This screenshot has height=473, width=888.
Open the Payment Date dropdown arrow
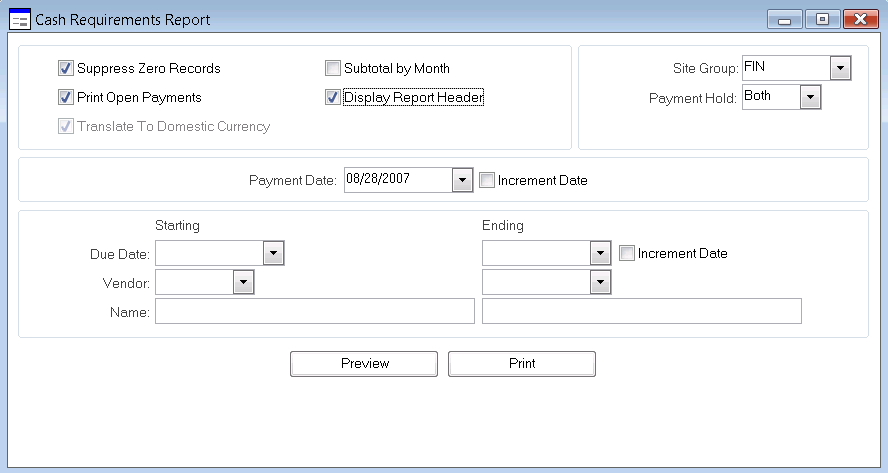point(461,181)
